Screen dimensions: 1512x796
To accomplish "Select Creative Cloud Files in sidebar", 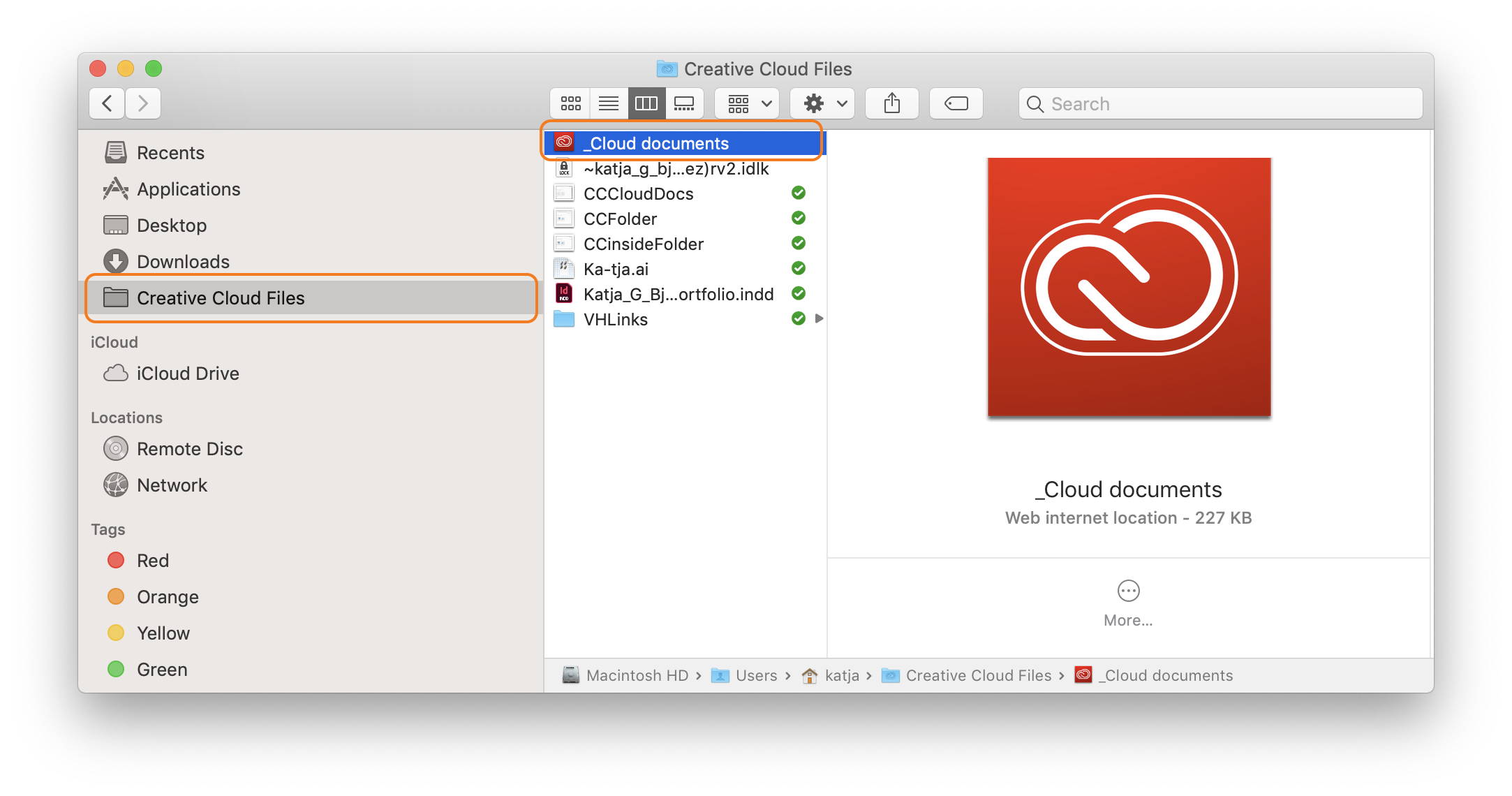I will coord(311,298).
